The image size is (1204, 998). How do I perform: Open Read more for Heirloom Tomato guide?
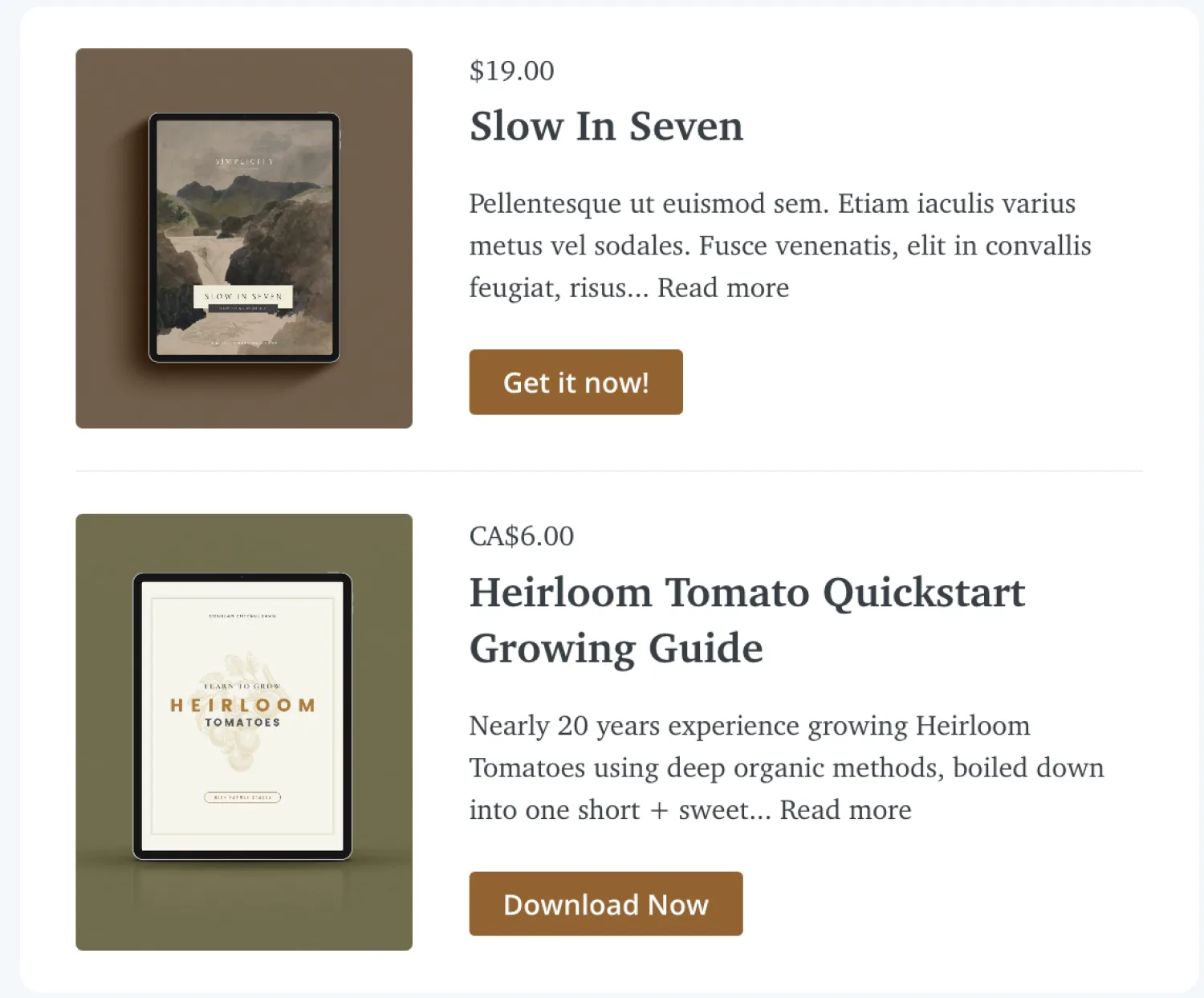(x=845, y=809)
